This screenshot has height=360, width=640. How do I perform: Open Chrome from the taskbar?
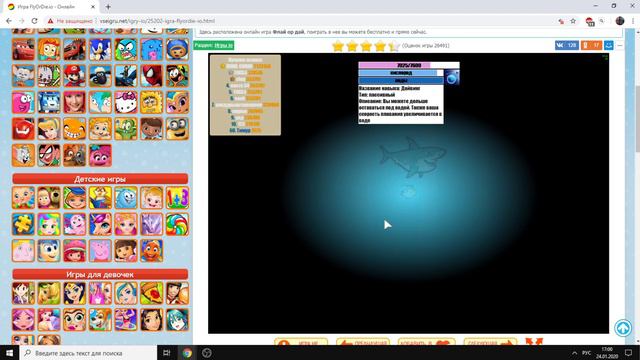tap(187, 353)
